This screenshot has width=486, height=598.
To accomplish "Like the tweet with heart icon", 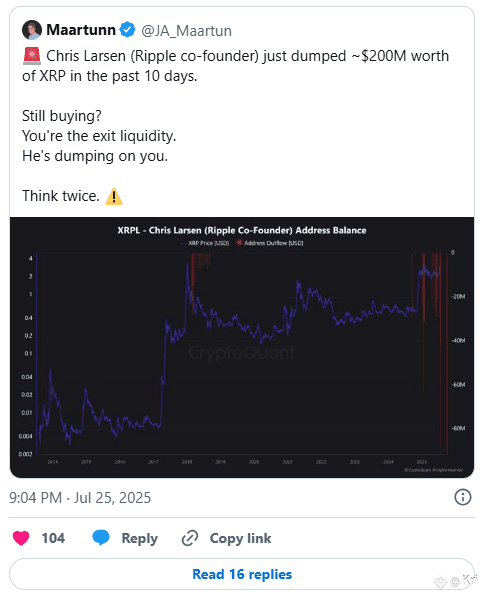I will point(21,538).
